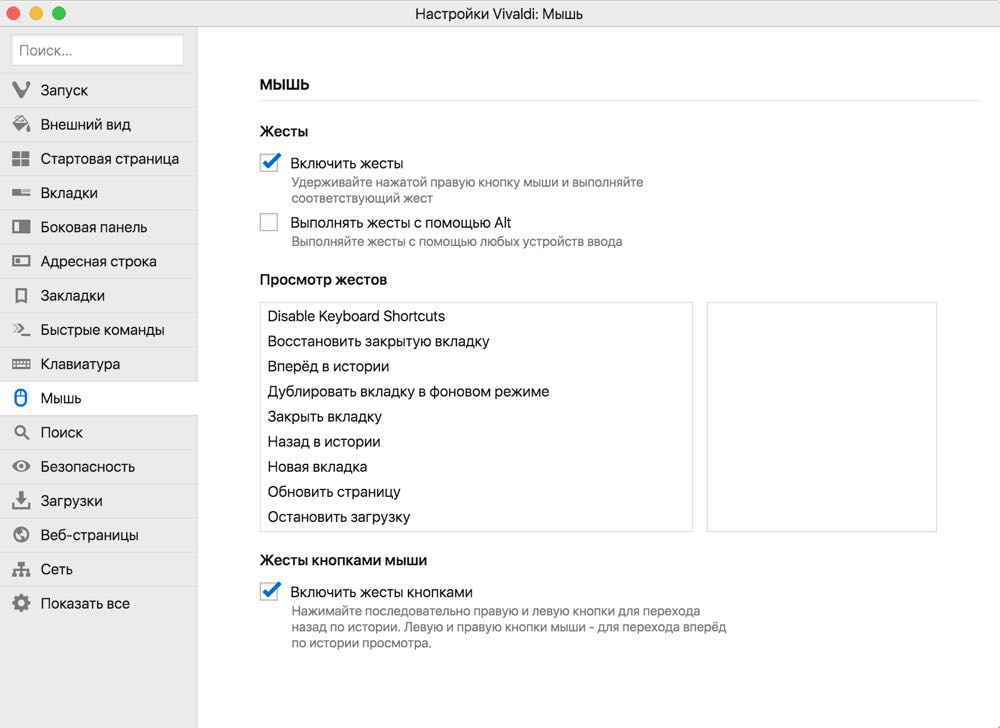This screenshot has height=728, width=1000.
Task: Click the keyboard icon for Клавиатура
Action: pos(21,364)
